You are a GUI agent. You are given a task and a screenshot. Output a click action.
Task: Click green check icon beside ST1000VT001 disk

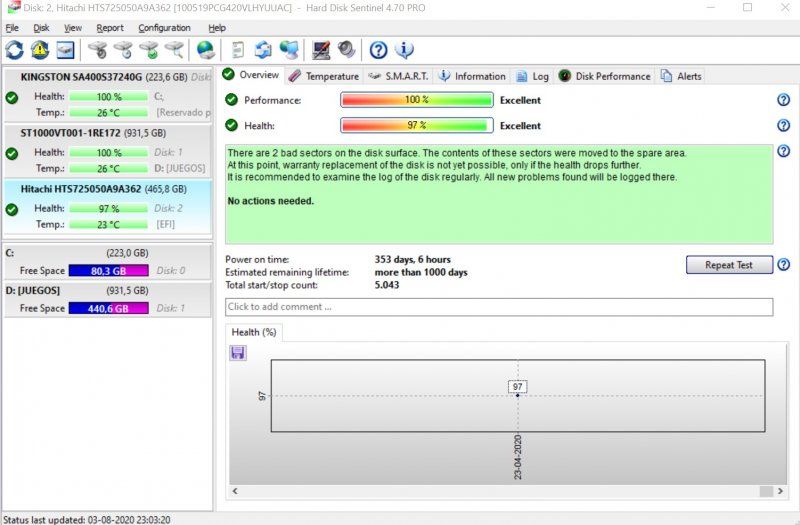(x=12, y=154)
